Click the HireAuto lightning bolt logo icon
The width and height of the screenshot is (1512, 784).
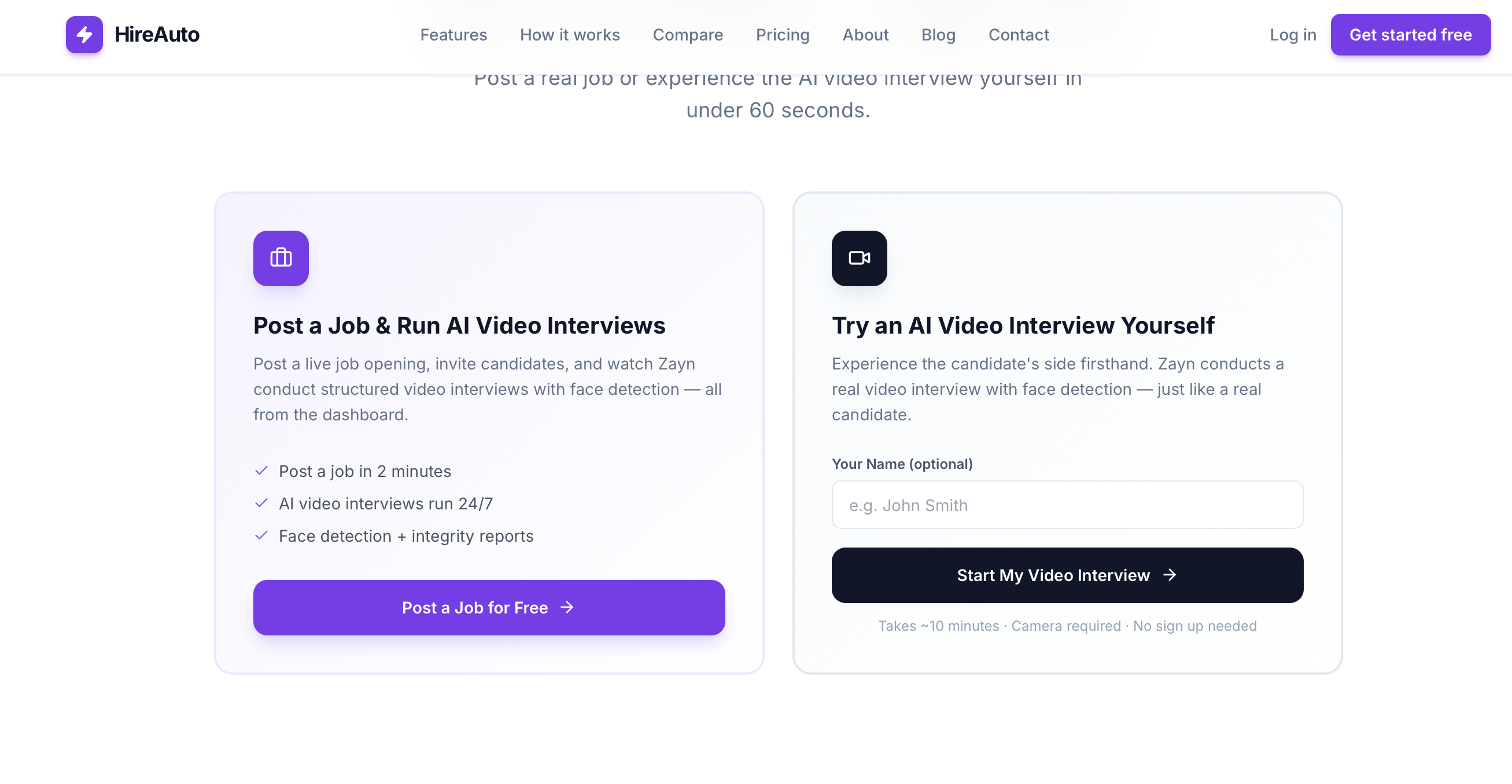click(84, 35)
